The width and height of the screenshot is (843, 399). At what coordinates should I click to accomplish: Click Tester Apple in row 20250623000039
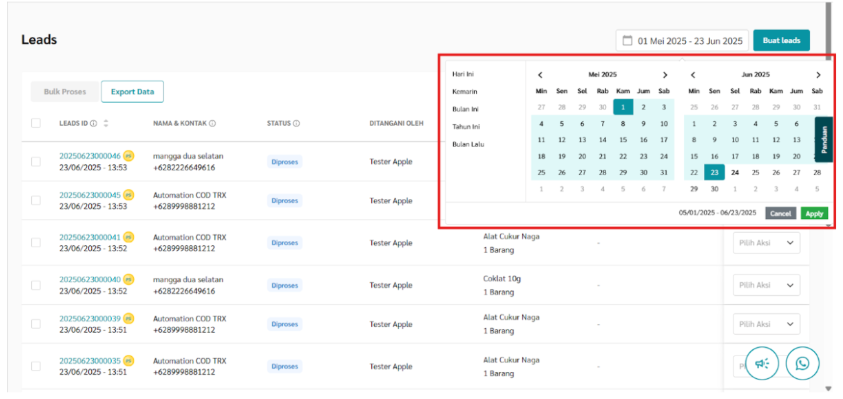click(391, 324)
